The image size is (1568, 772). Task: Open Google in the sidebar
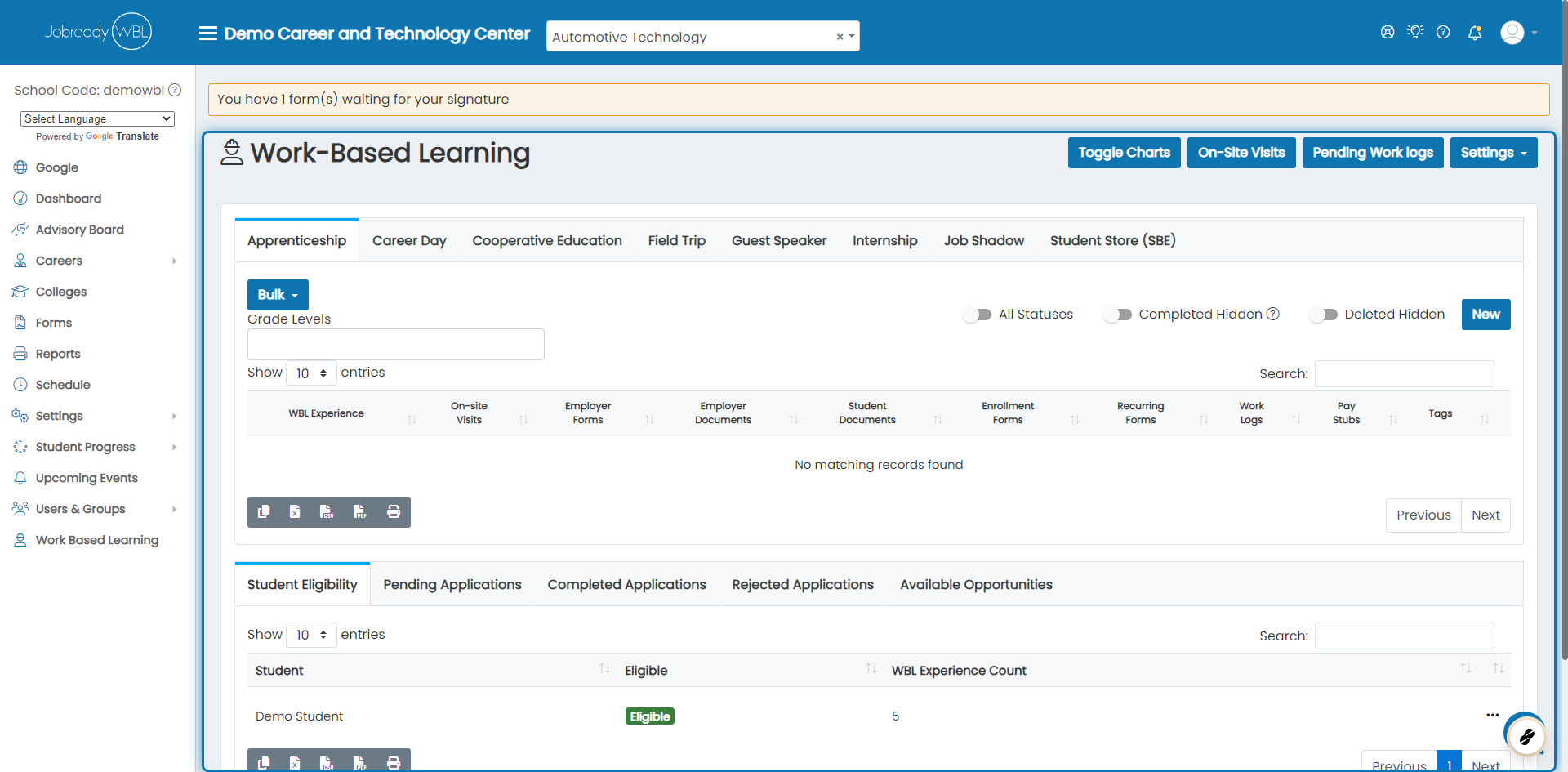[57, 167]
